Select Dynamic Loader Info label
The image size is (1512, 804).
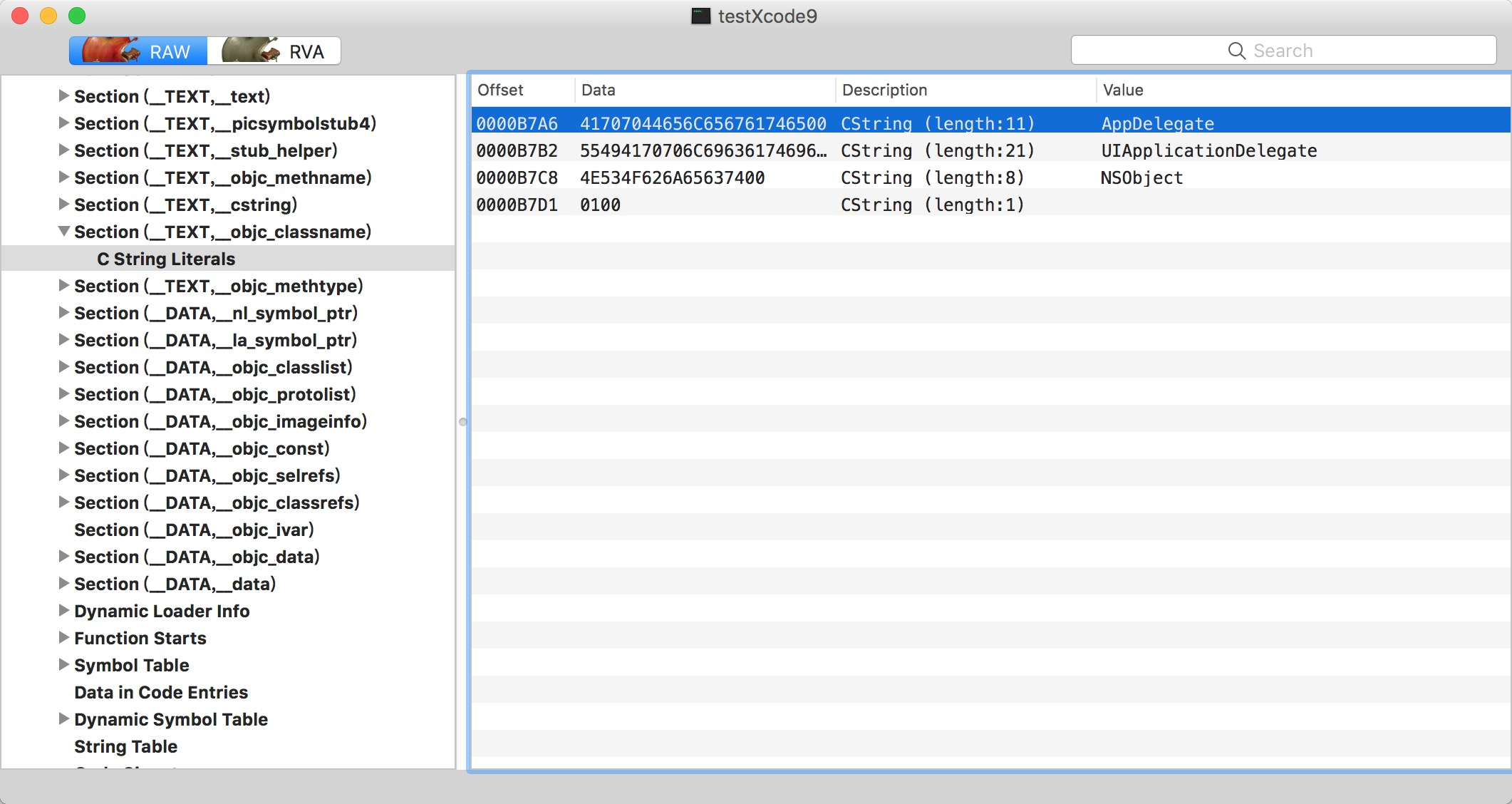coord(162,611)
